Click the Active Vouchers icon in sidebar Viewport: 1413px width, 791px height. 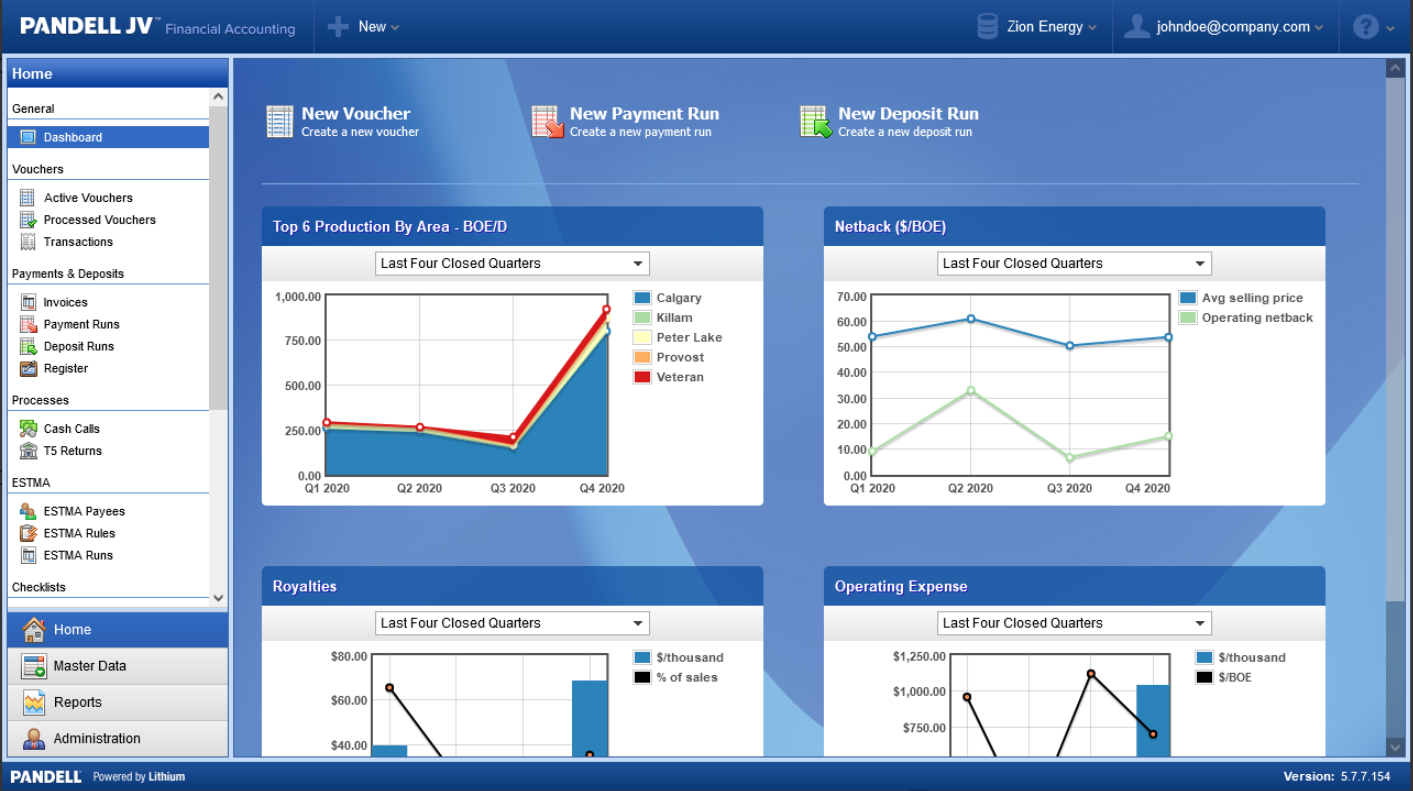tap(28, 198)
